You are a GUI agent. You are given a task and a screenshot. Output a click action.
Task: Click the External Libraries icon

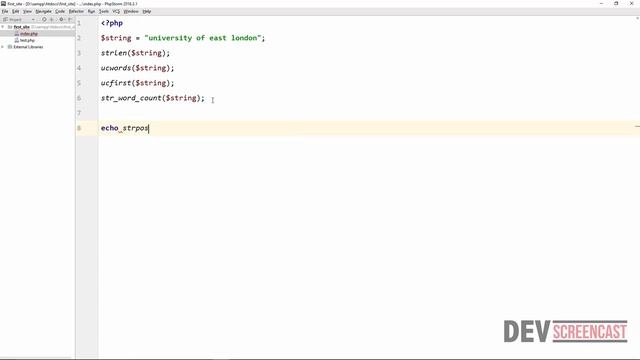pos(10,47)
